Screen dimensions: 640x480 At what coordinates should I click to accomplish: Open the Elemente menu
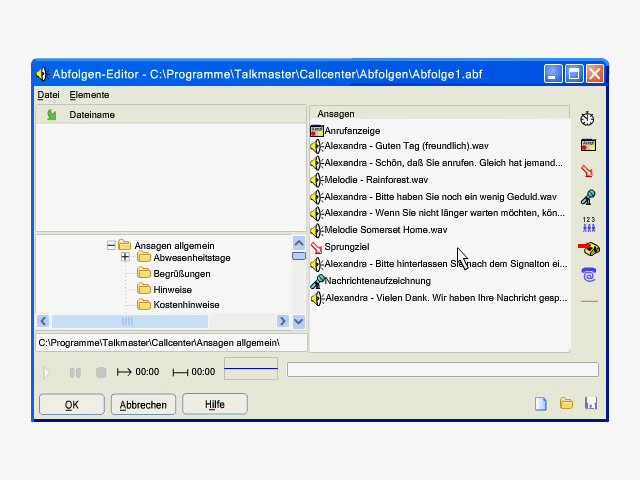coord(89,95)
